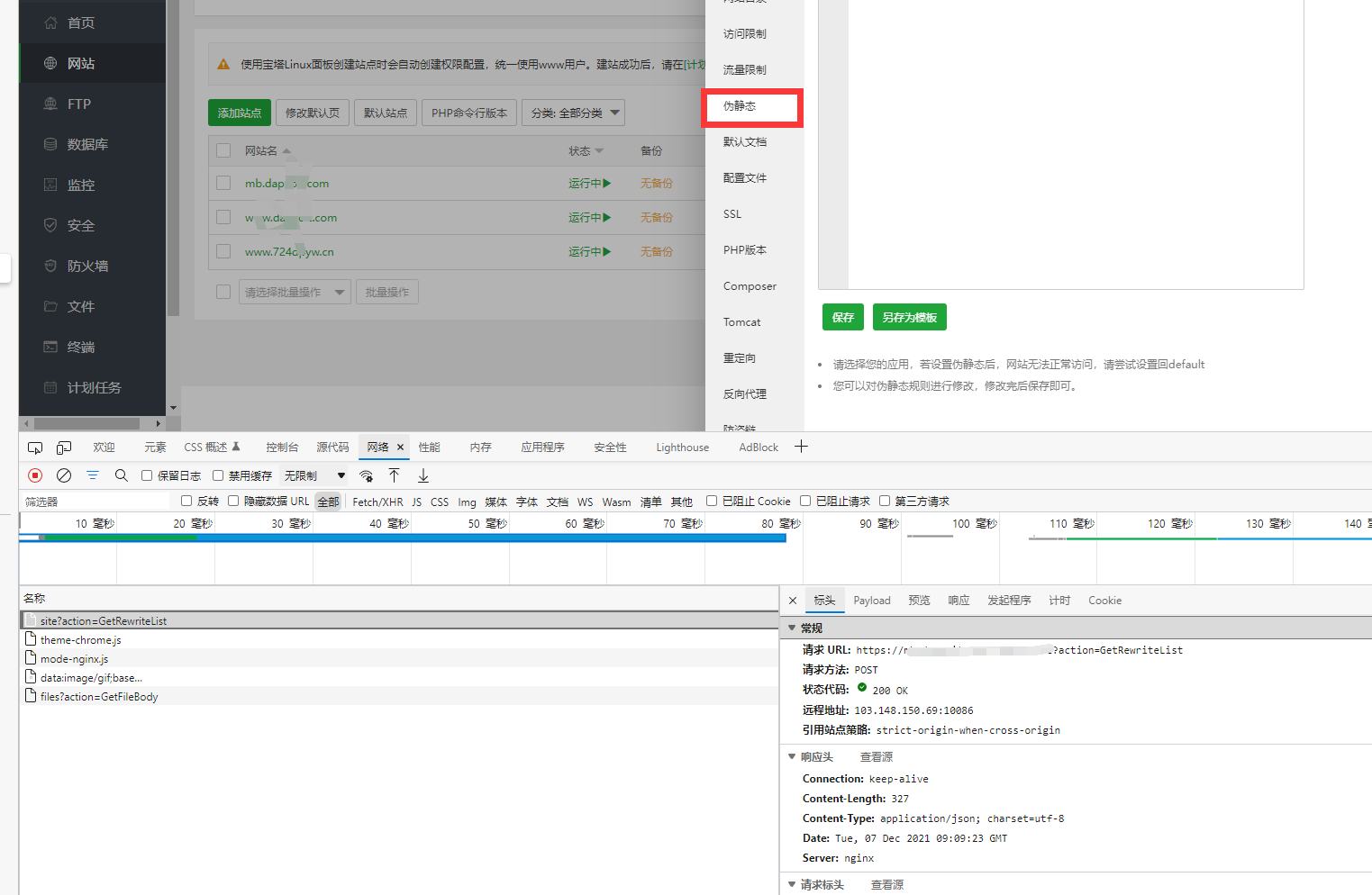Check the 禁用缓存 checkbox
The image size is (1372, 895).
click(x=218, y=475)
